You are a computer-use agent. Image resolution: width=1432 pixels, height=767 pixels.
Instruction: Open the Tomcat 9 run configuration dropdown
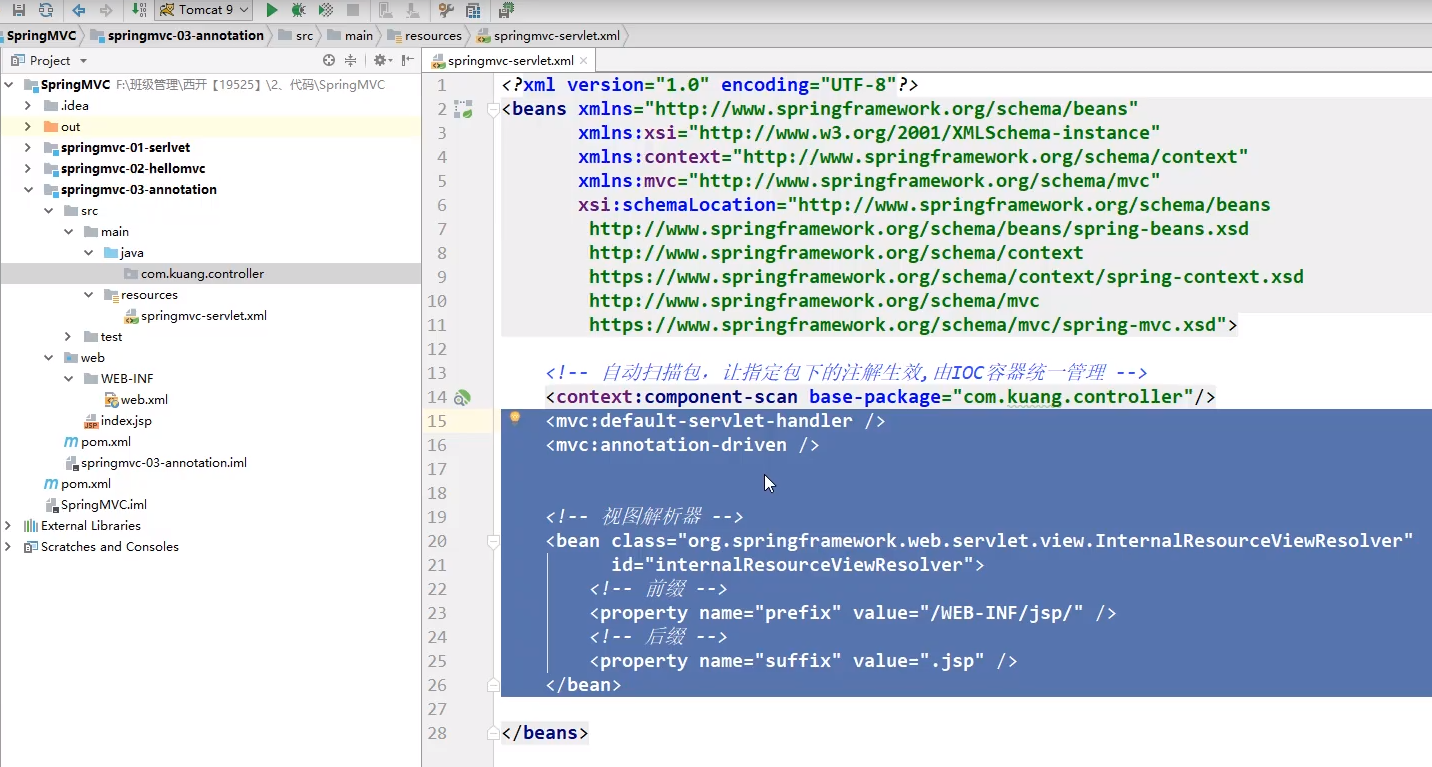click(x=204, y=10)
